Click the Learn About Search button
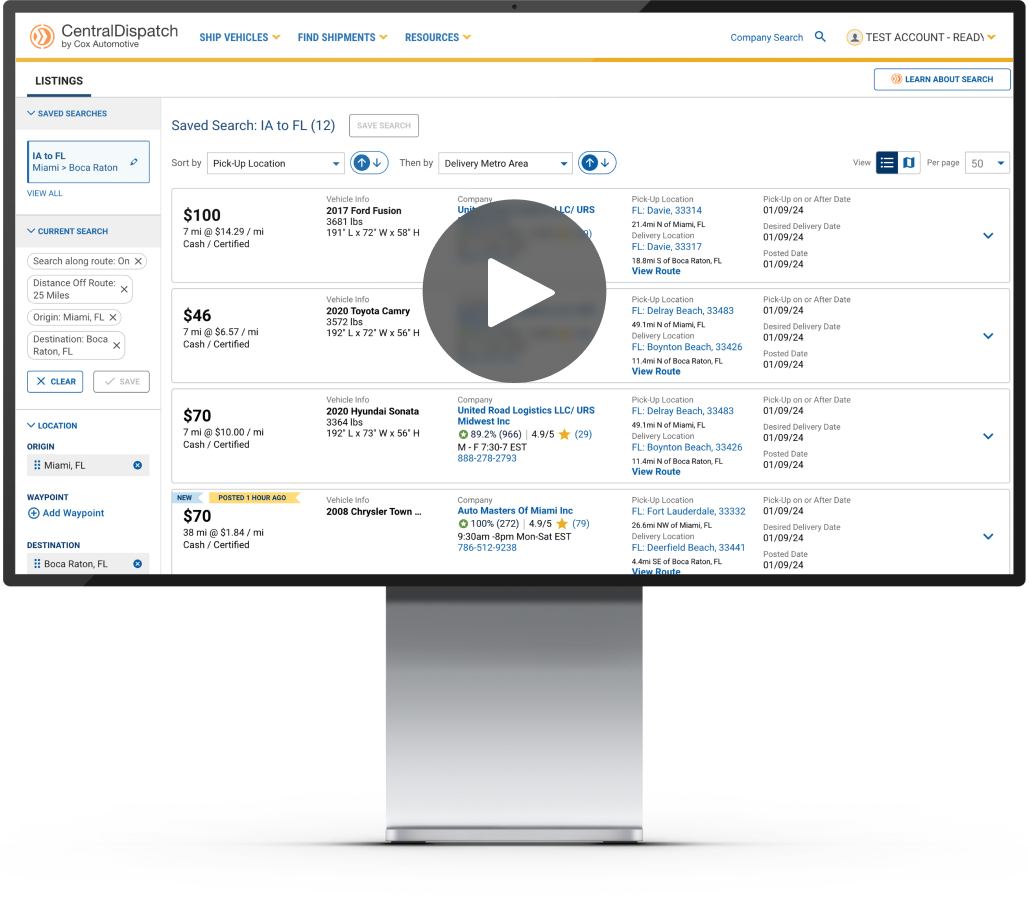1029x897 pixels. tap(942, 79)
